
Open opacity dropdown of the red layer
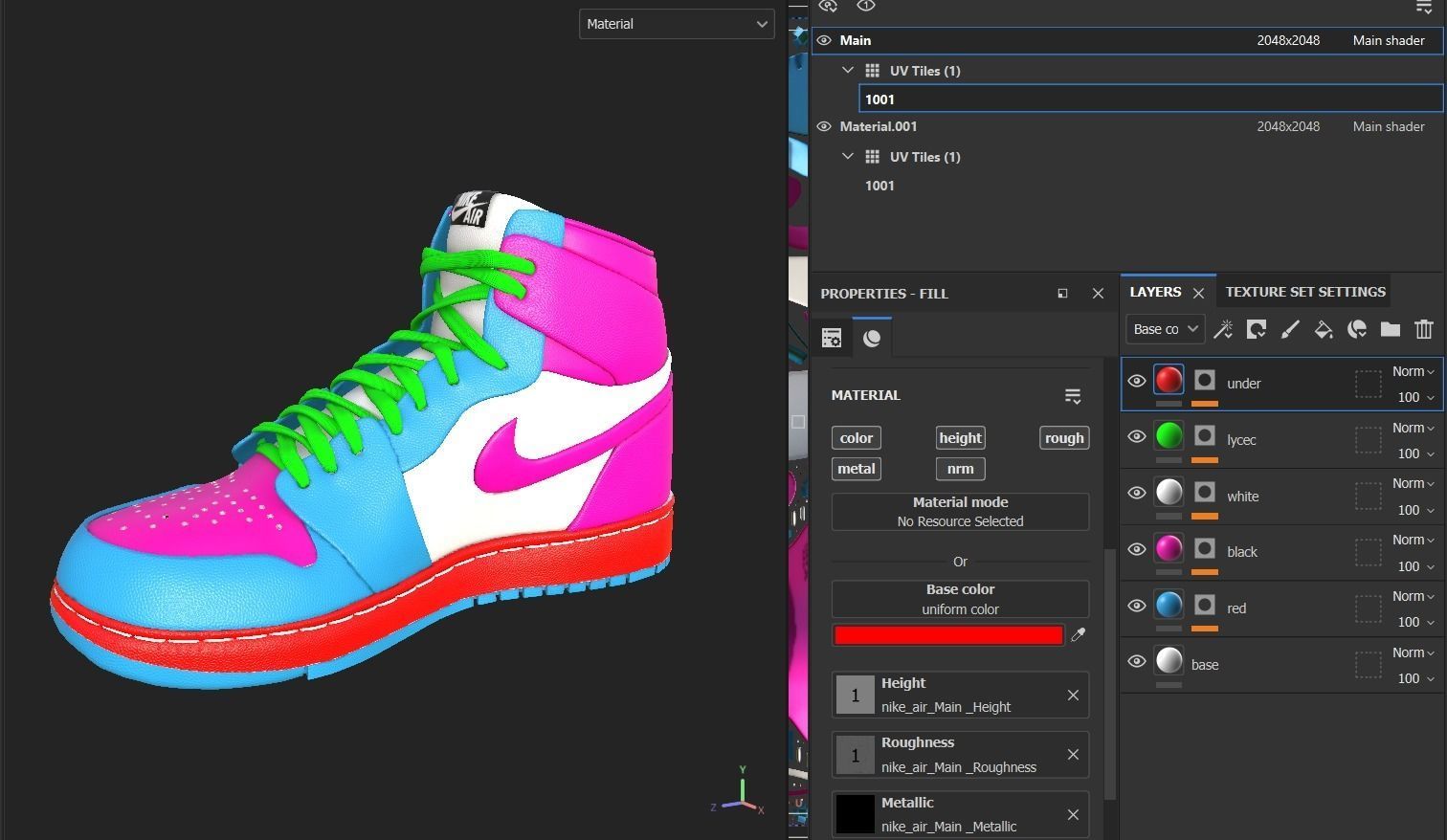tap(1415, 622)
